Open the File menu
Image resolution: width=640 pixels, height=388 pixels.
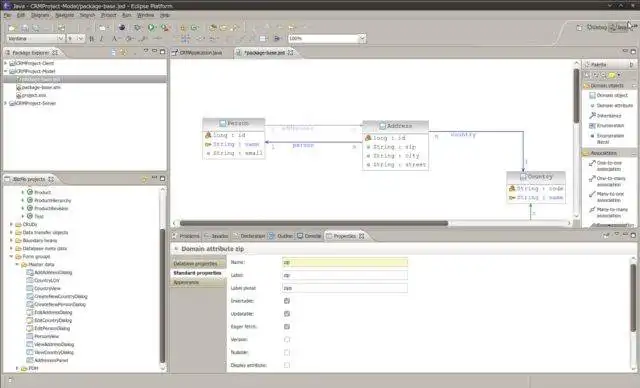(x=7, y=15)
